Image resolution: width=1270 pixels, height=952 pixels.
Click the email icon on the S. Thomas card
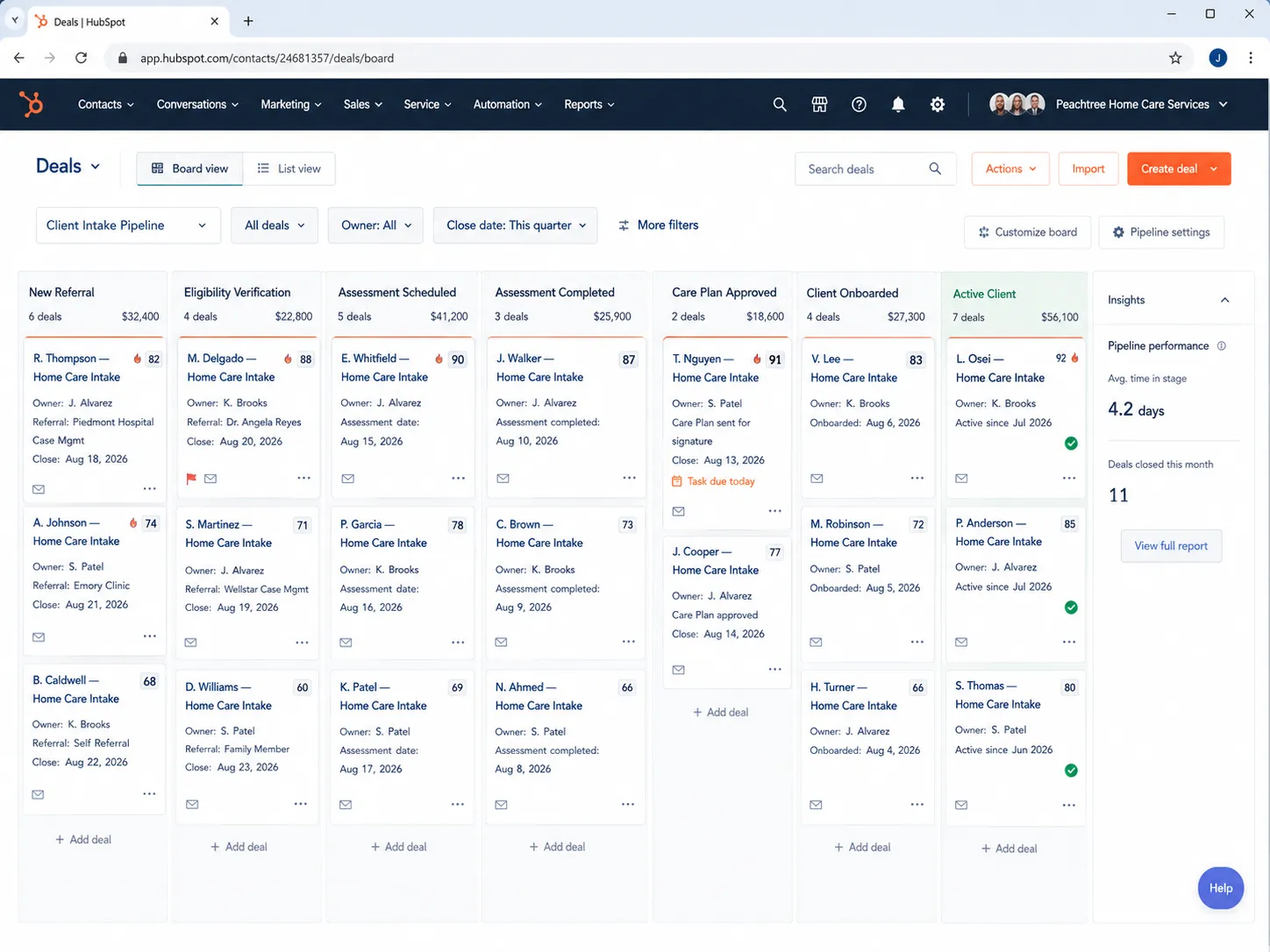961,805
